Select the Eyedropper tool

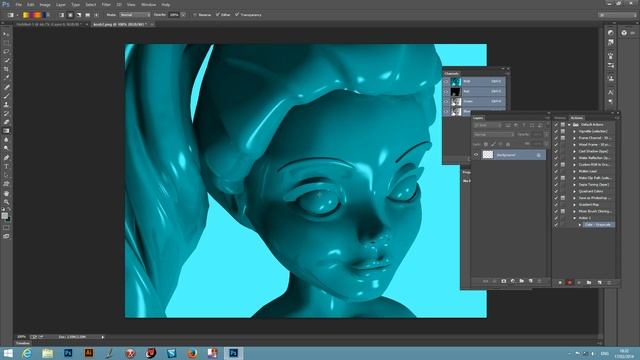click(x=6, y=78)
